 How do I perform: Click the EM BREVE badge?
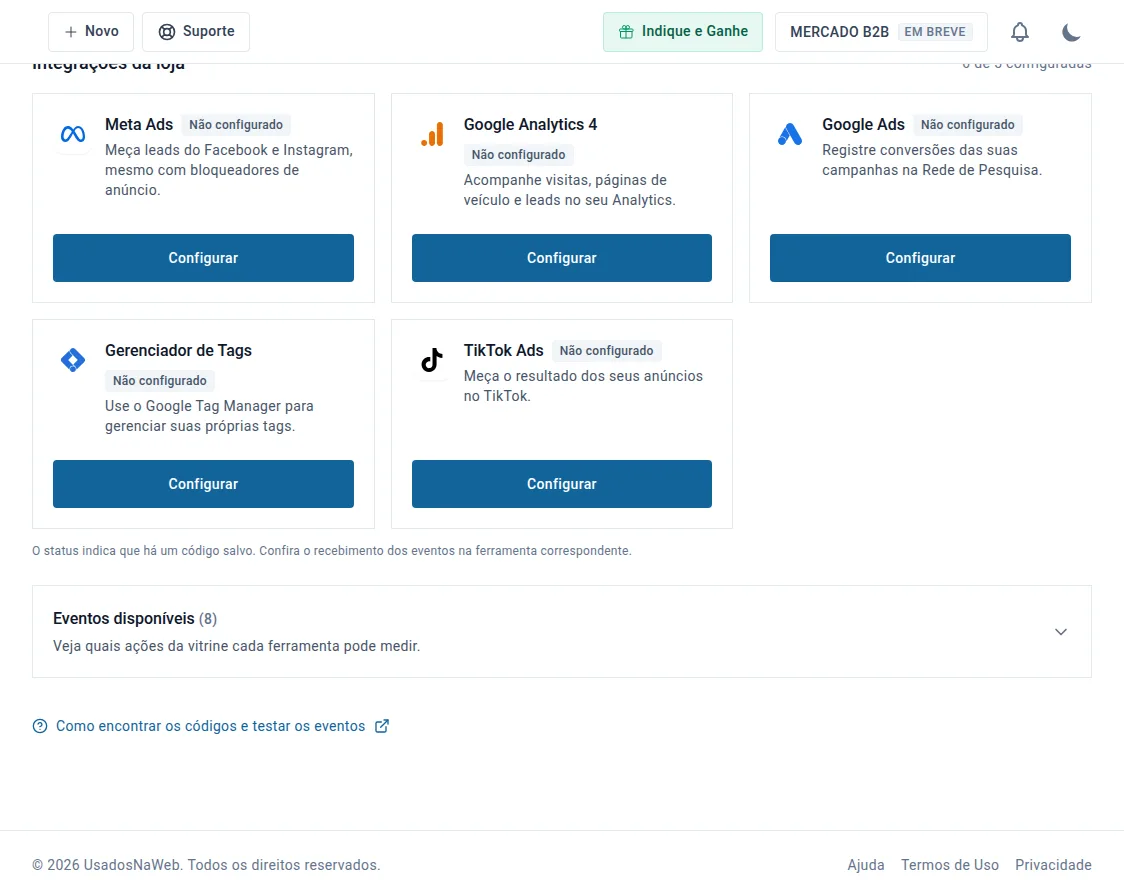(935, 32)
